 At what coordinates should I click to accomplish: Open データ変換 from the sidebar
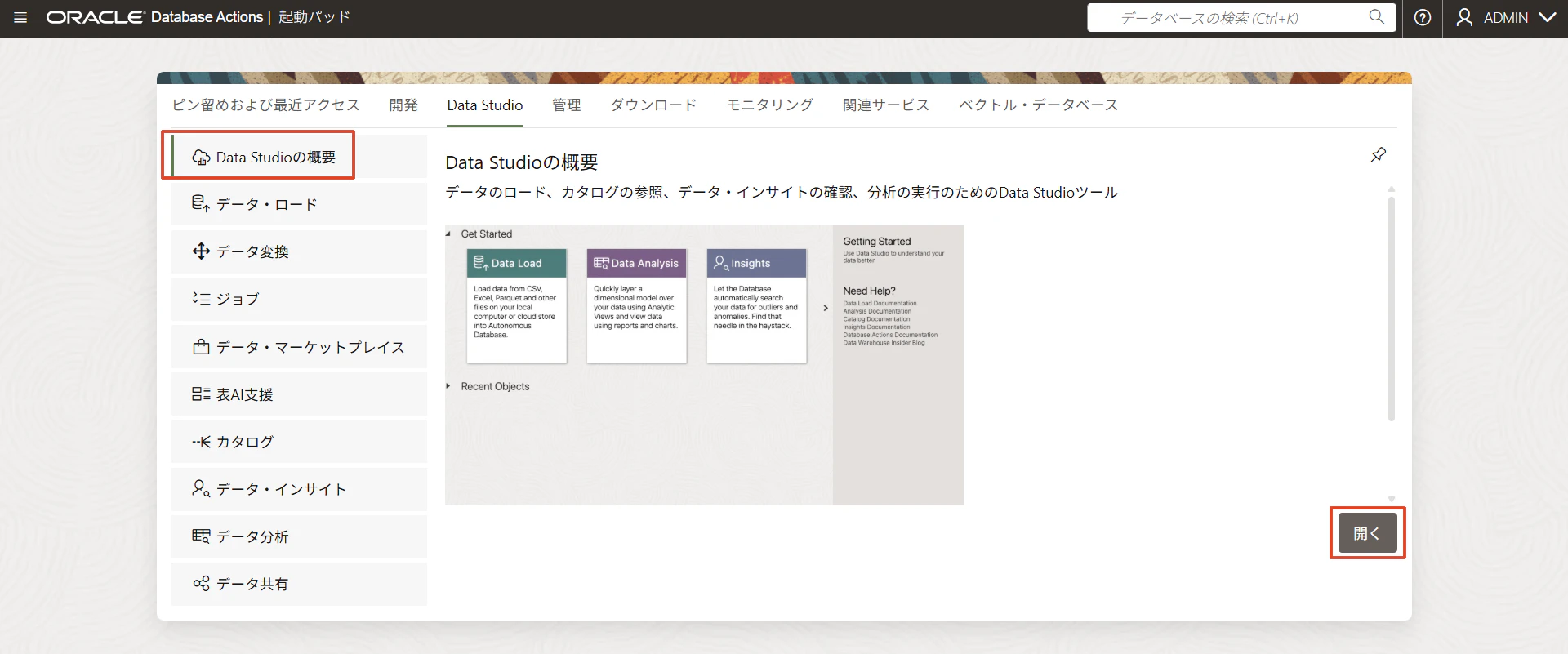pyautogui.click(x=299, y=251)
